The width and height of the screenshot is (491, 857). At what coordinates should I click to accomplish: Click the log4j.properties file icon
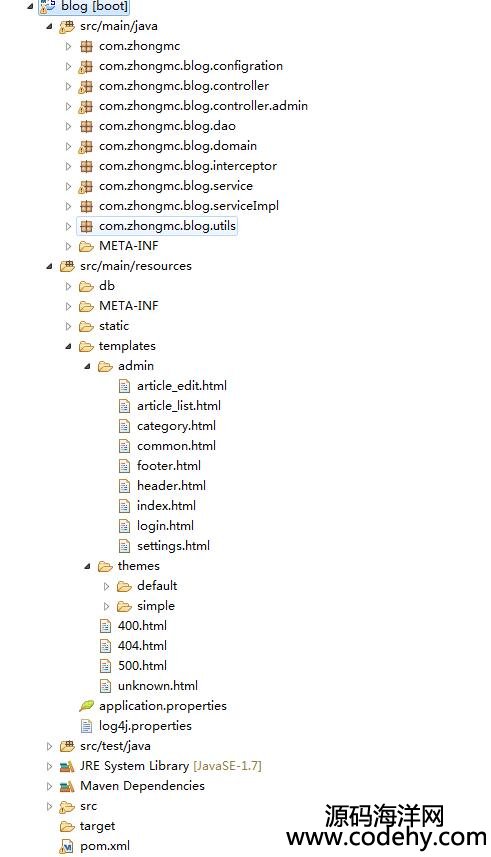pos(86,726)
